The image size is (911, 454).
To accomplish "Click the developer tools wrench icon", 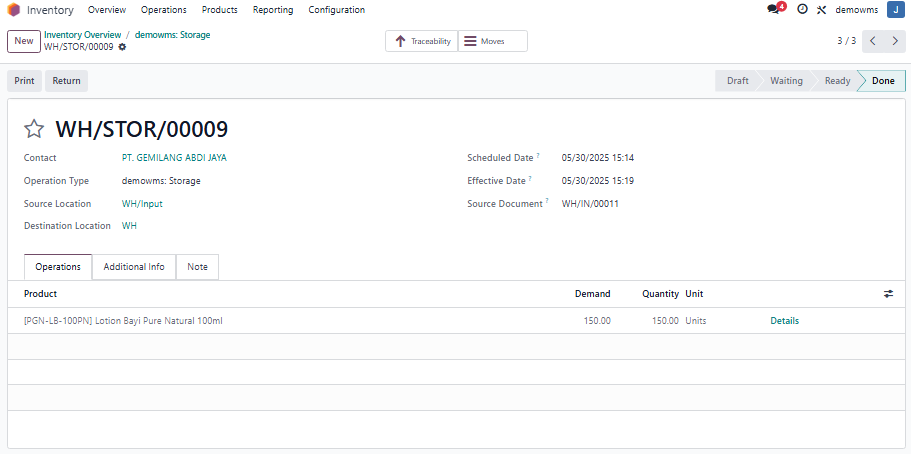I will tap(821, 10).
